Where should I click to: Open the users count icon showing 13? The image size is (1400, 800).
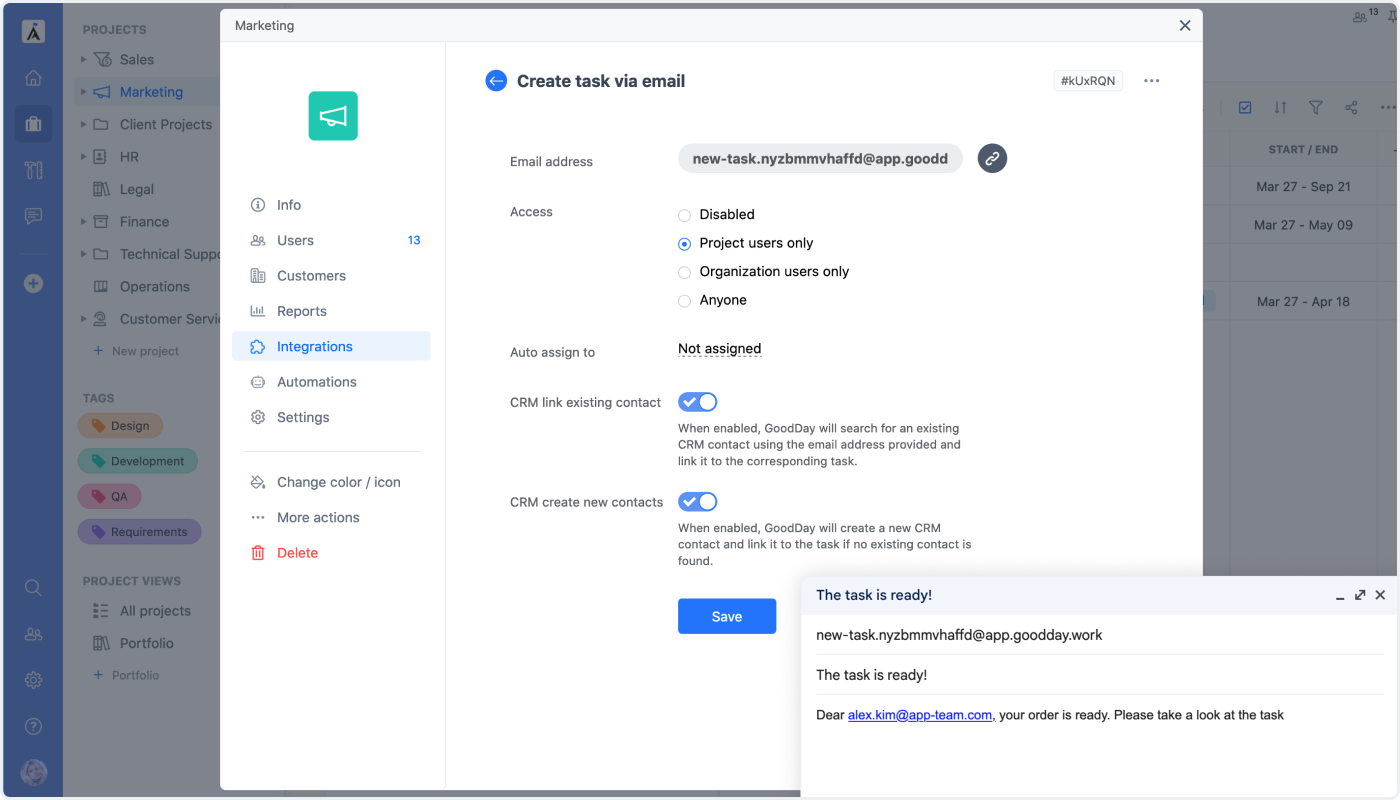pyautogui.click(x=1365, y=15)
